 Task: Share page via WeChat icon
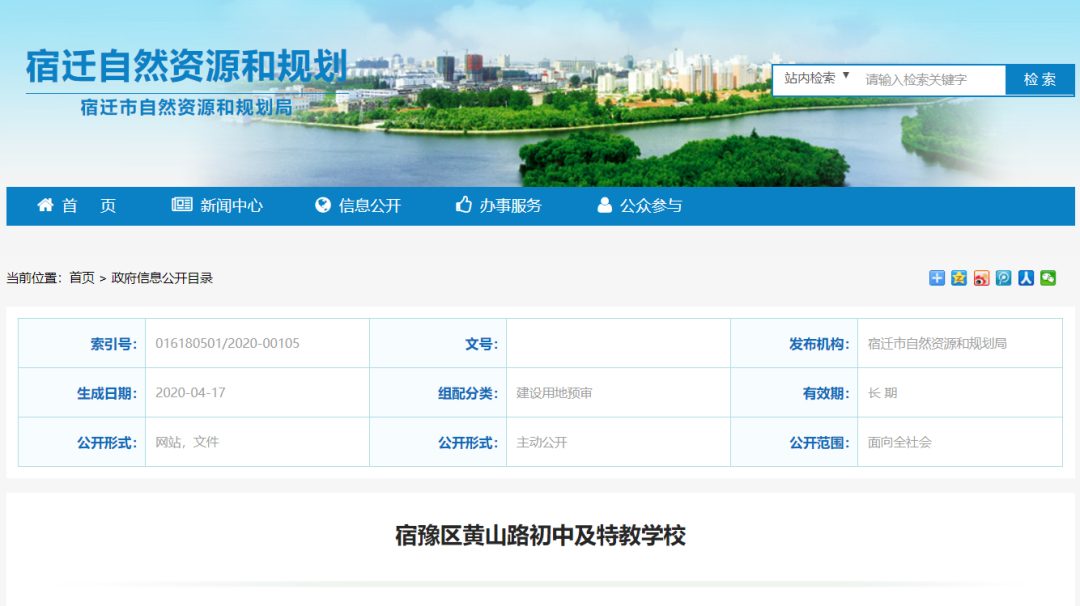[x=1048, y=278]
